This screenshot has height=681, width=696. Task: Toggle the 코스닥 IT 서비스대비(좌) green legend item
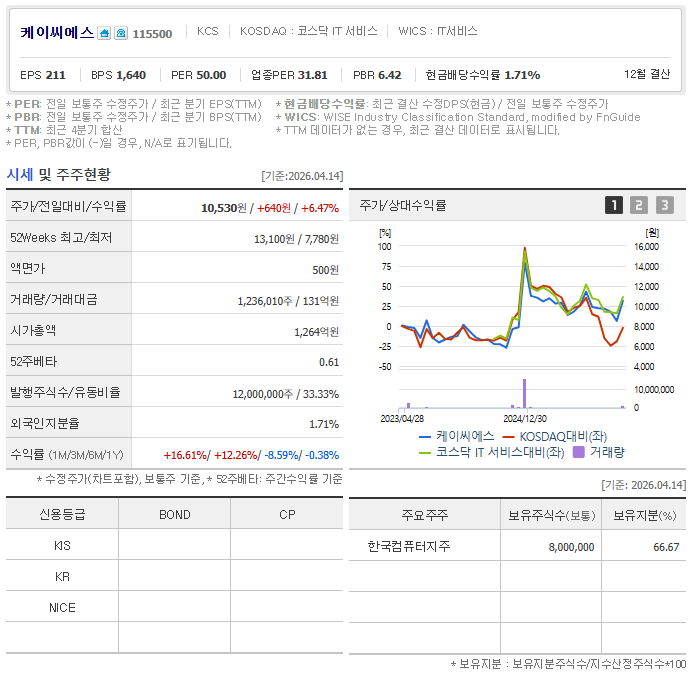(492, 453)
